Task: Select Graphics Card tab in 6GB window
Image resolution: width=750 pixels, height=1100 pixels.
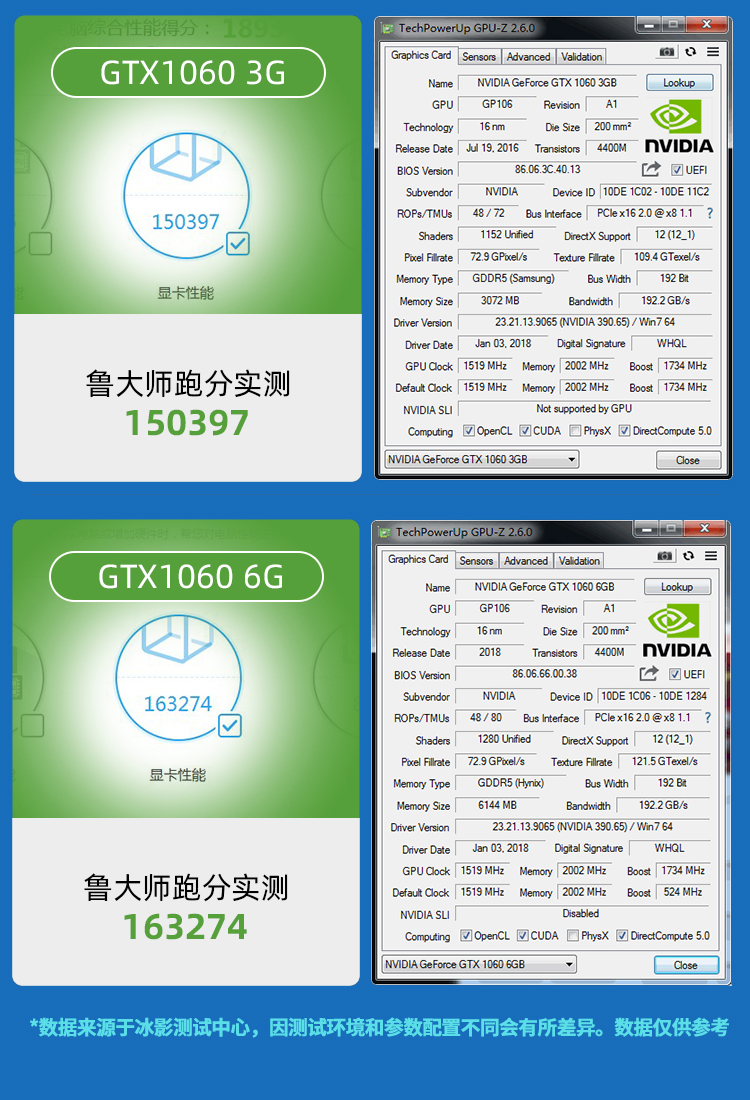Action: (418, 560)
